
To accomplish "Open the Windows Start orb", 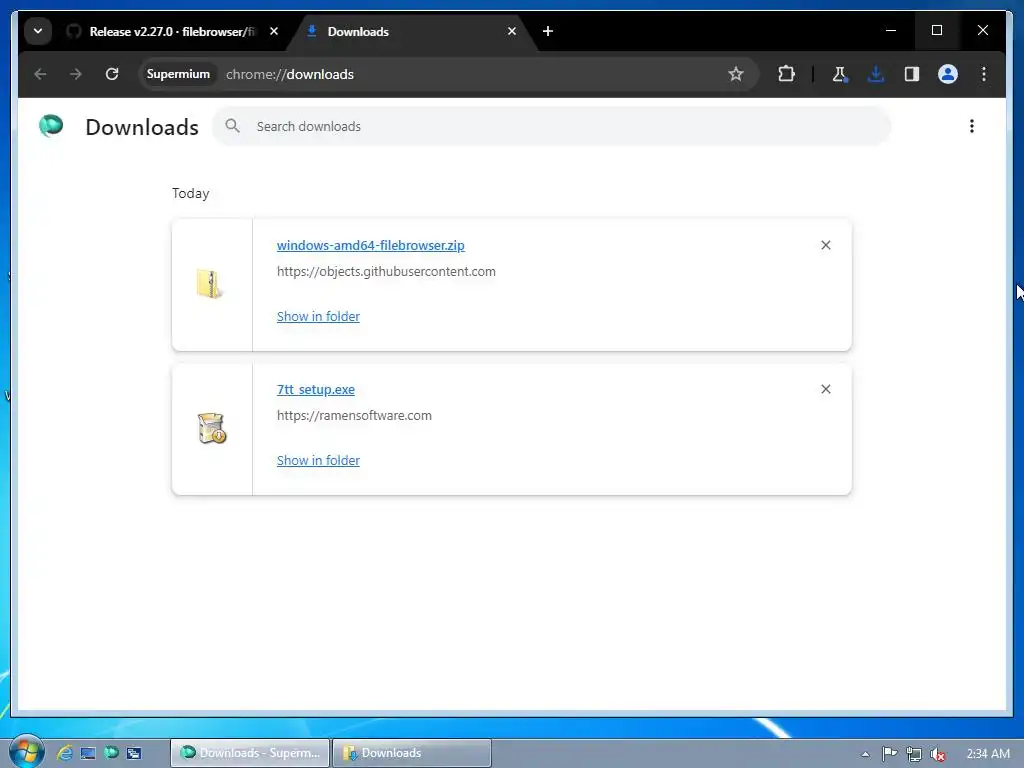I will click(26, 752).
